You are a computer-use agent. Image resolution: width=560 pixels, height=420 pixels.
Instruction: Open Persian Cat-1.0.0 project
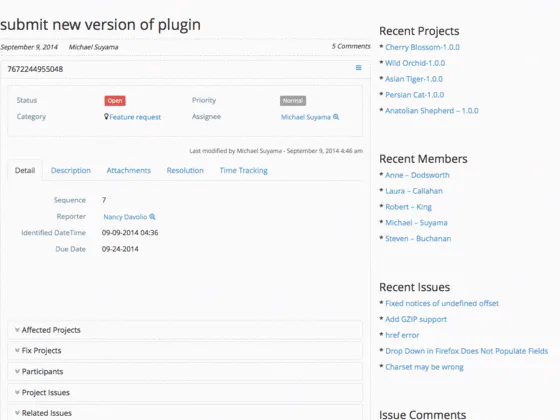[414, 95]
